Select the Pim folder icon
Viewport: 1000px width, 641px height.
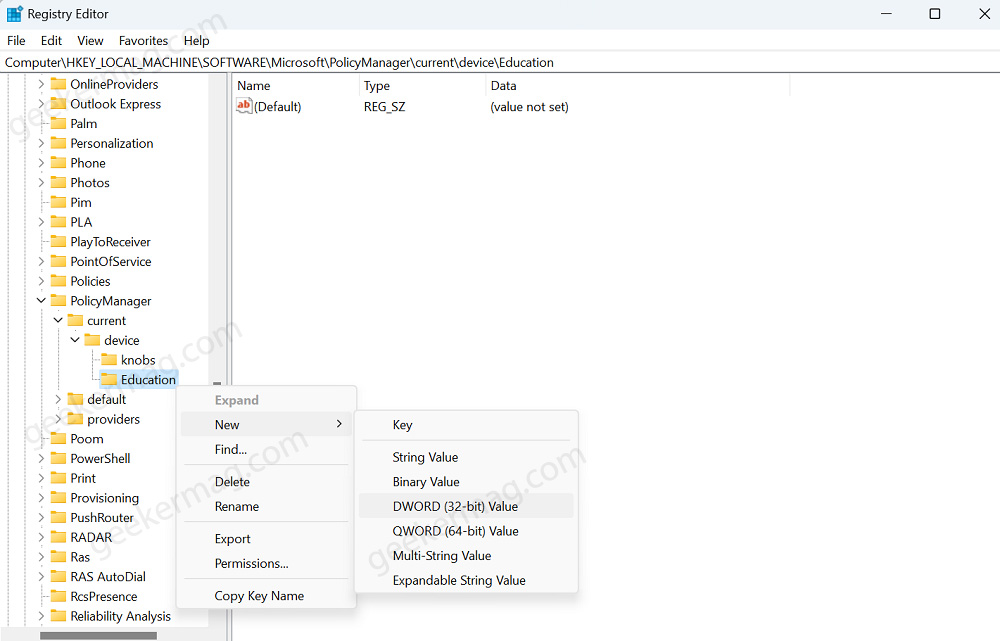[x=59, y=202]
